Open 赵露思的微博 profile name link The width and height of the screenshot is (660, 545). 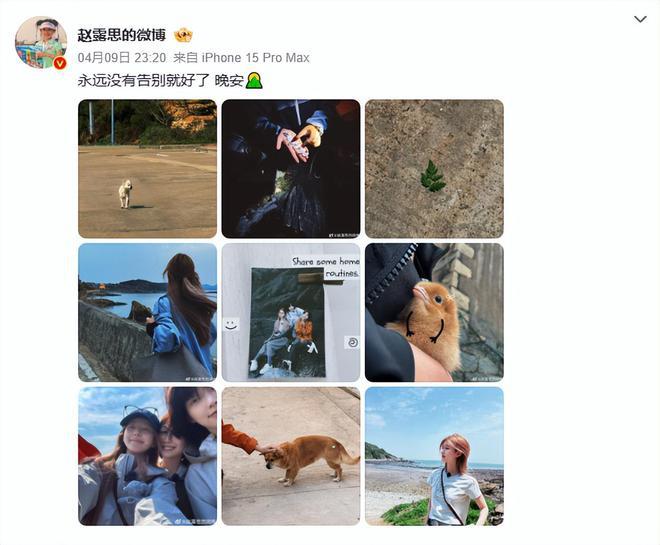122,35
